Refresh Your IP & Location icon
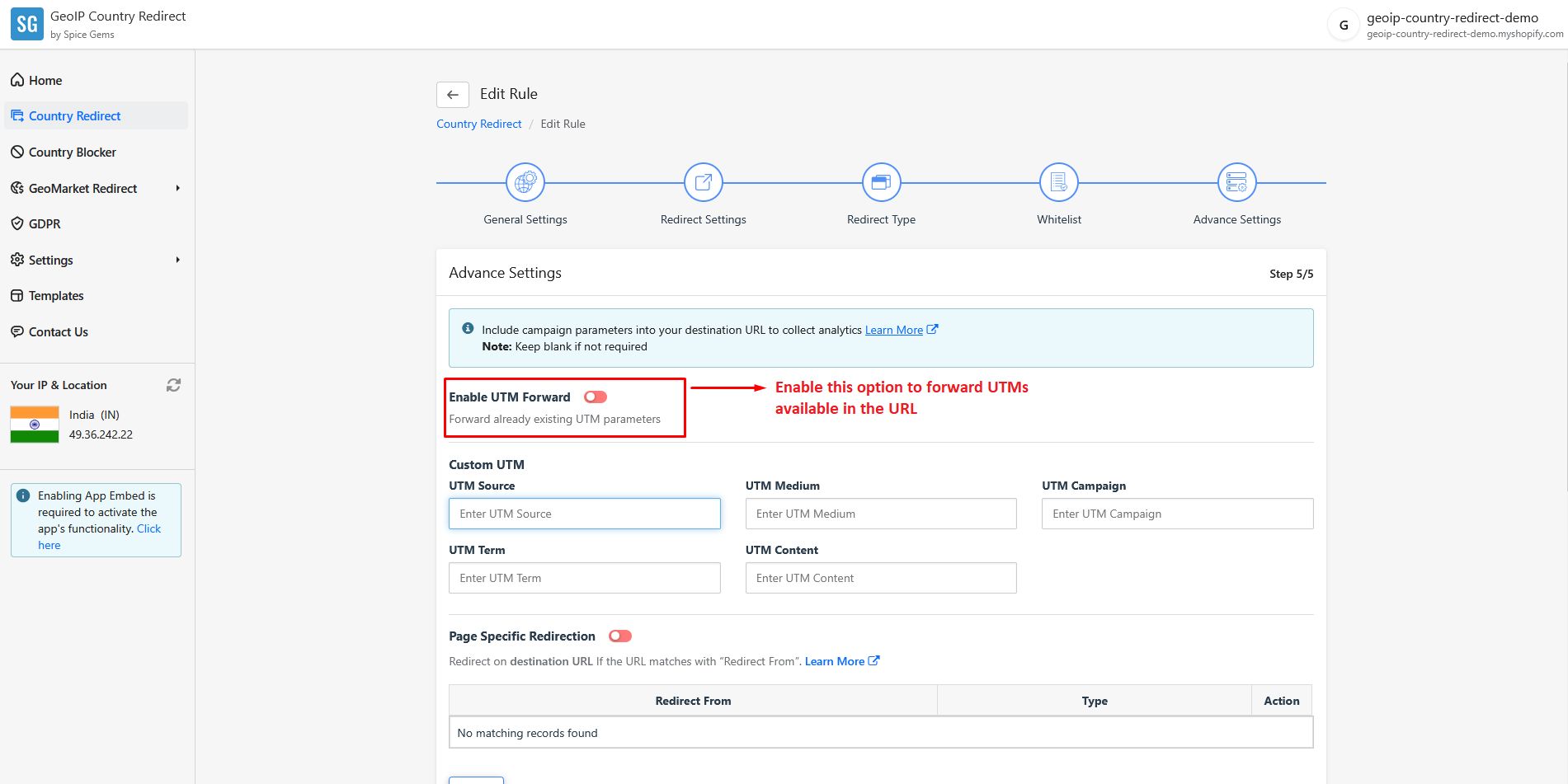1568x784 pixels. (173, 385)
